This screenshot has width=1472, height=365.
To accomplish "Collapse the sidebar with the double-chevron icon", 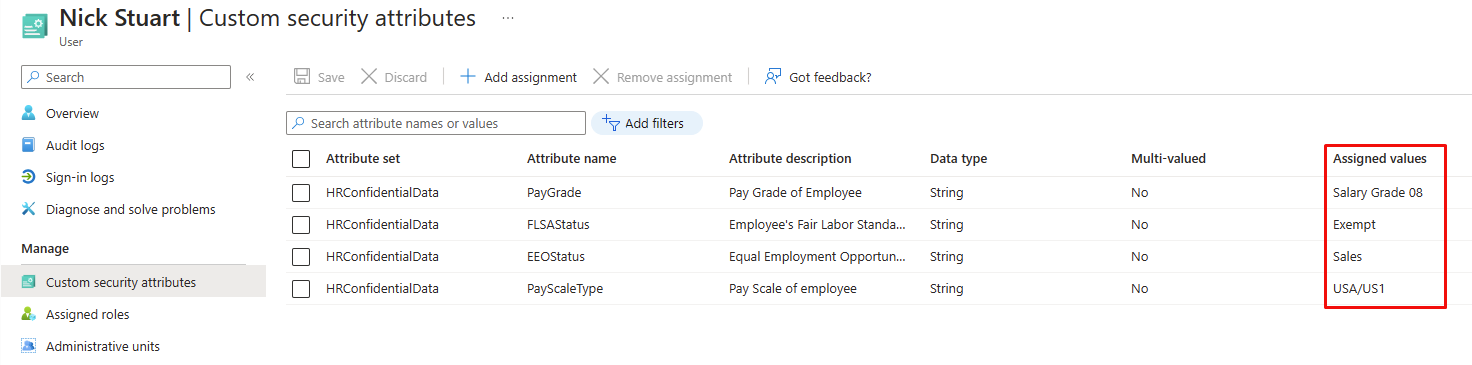I will (250, 77).
